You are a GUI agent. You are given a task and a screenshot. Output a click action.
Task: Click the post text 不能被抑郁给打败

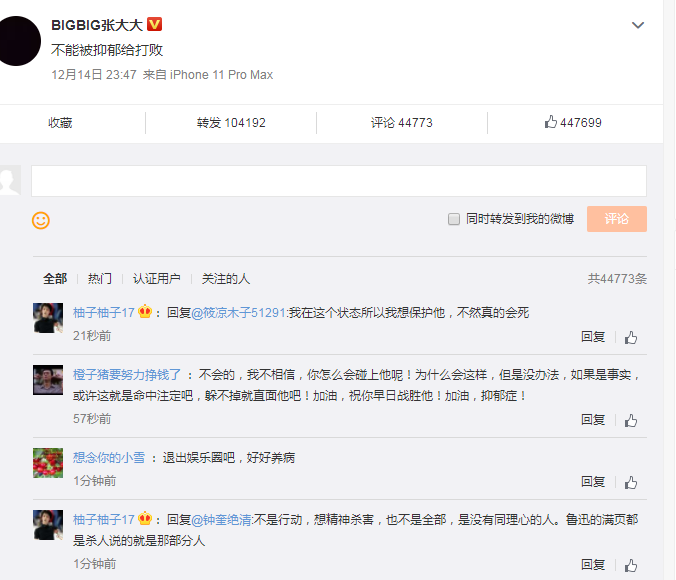(107, 50)
